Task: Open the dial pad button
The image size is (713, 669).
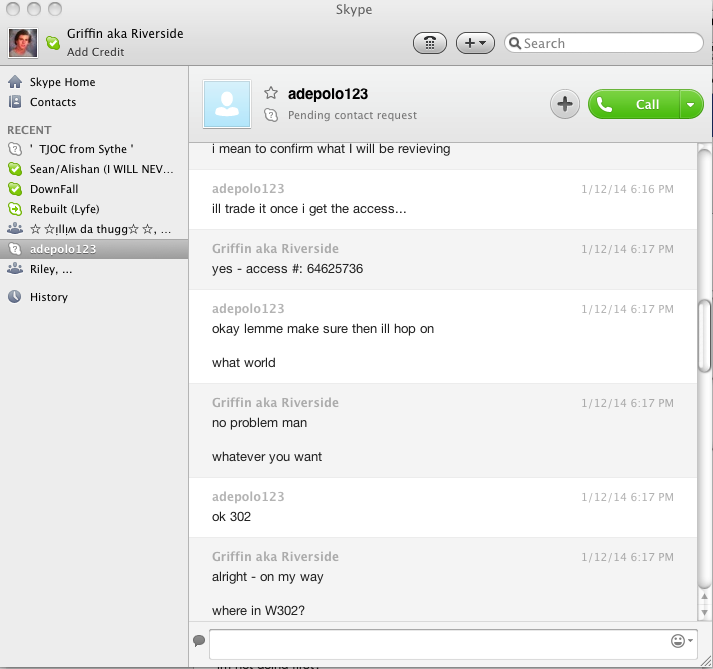Action: [430, 43]
